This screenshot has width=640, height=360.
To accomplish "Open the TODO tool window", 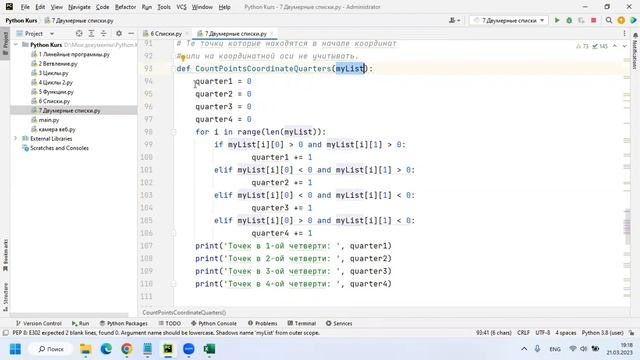I will click(169, 323).
